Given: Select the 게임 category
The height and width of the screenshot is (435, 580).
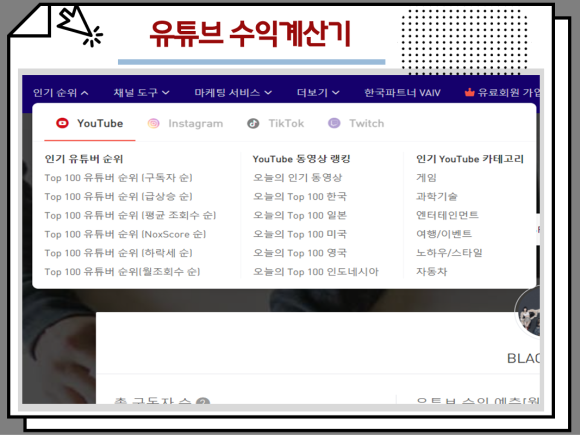Looking at the screenshot, I should coord(426,178).
